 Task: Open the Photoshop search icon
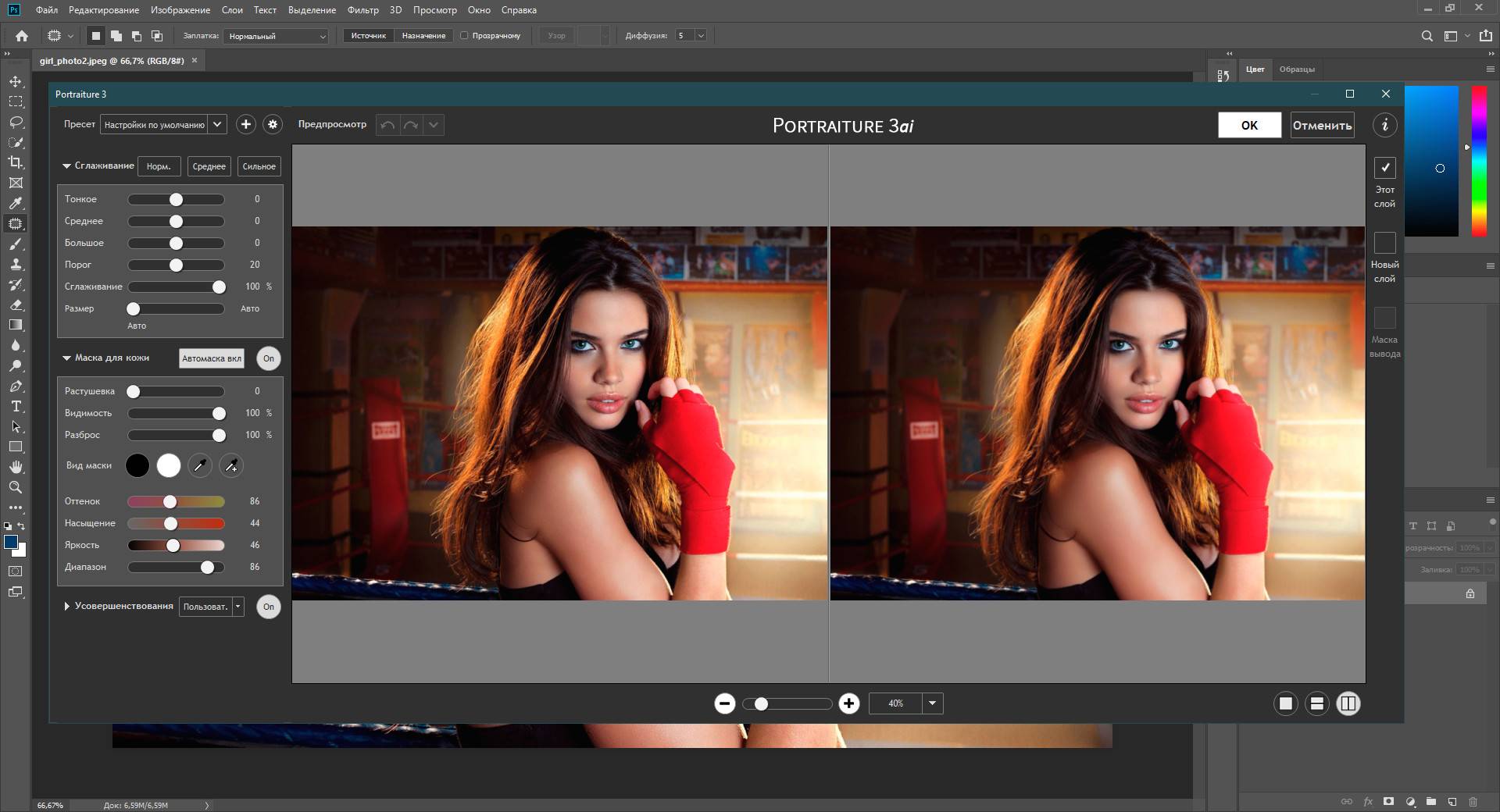(x=1427, y=36)
